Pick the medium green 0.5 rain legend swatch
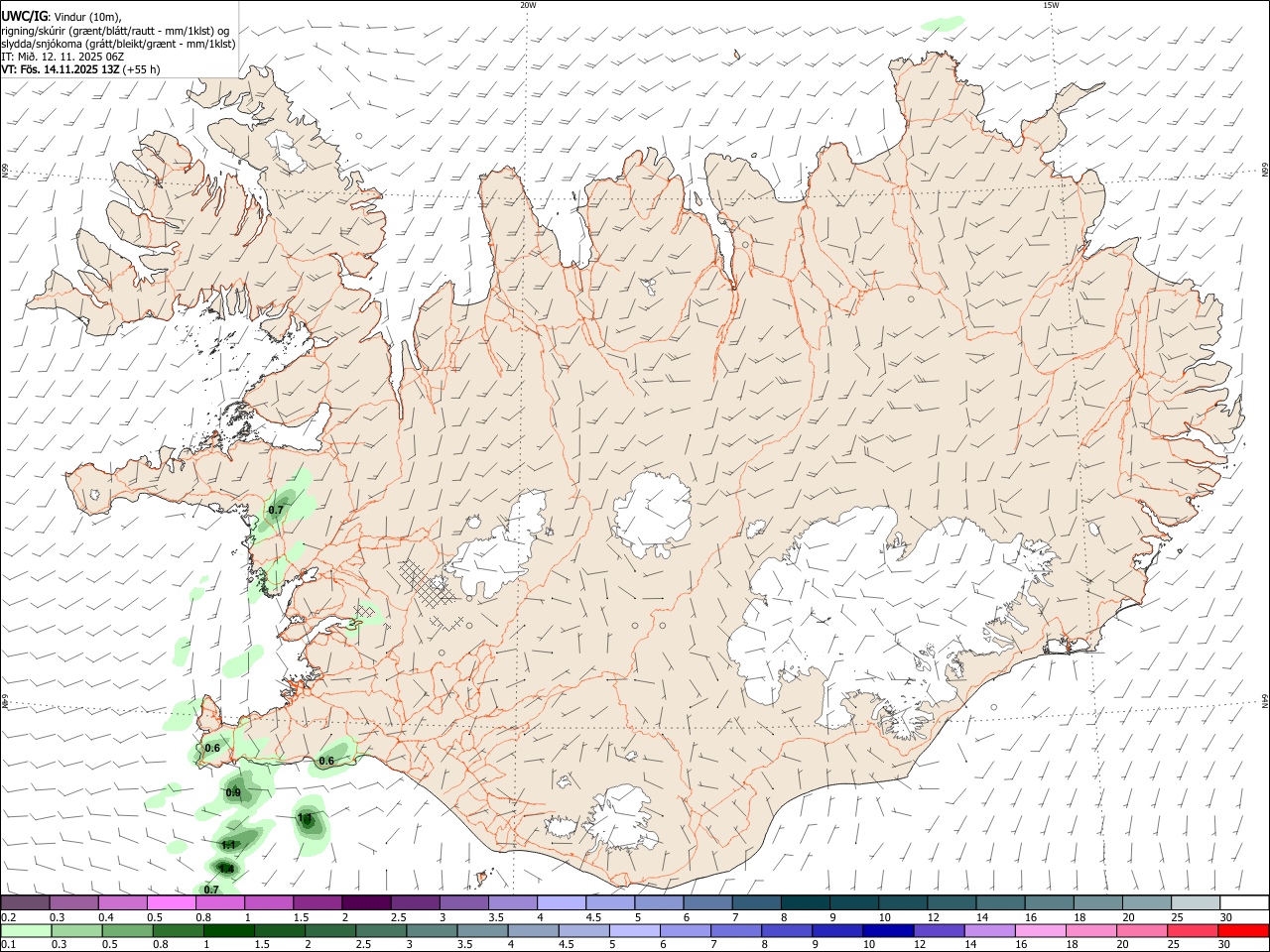 pyautogui.click(x=126, y=930)
